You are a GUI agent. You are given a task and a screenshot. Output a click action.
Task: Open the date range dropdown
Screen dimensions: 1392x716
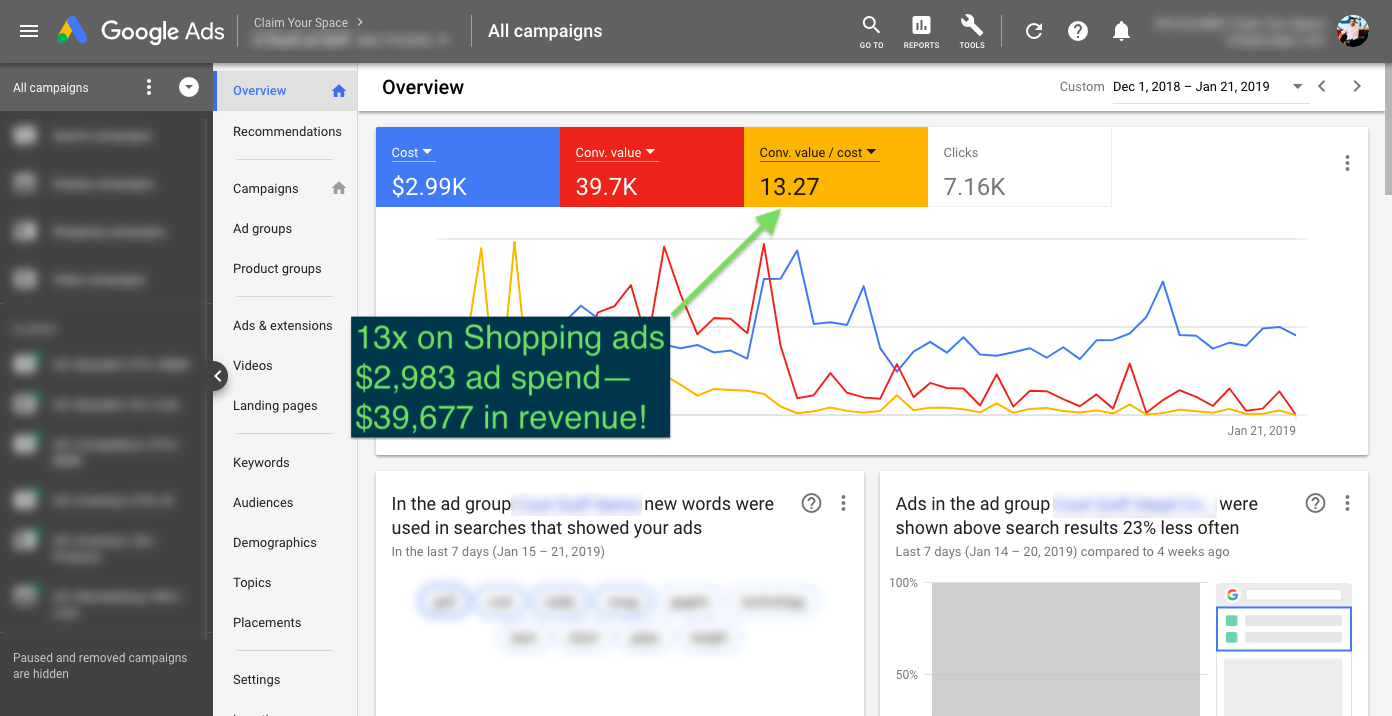click(1209, 87)
